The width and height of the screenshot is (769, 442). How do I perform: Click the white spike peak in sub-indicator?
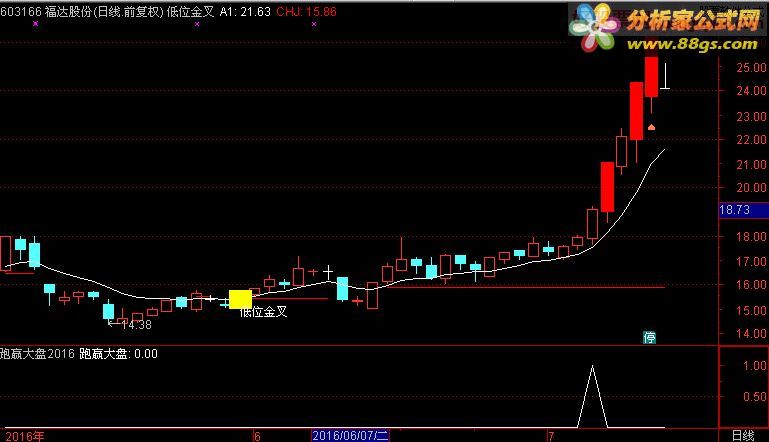pos(592,366)
